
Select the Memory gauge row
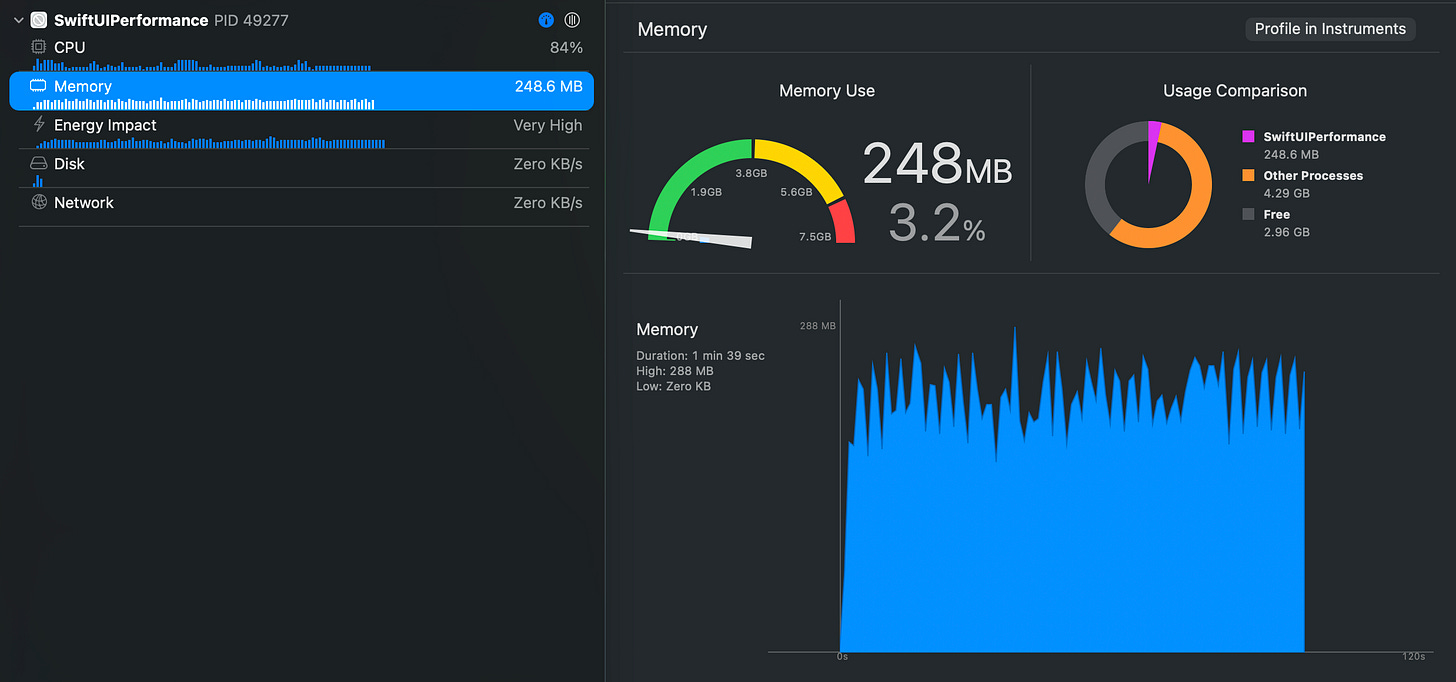(301, 90)
